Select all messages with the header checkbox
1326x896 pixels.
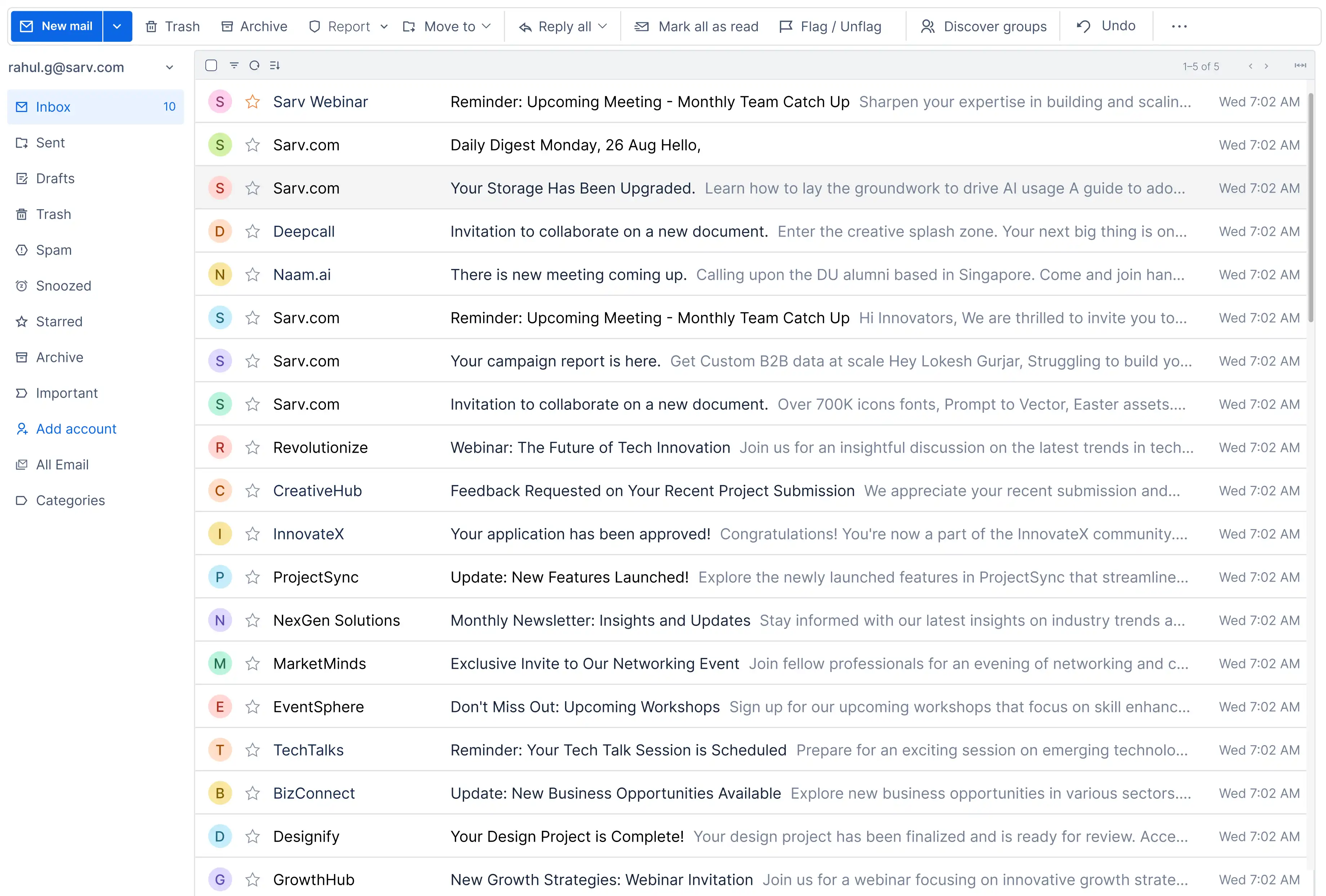pos(210,66)
